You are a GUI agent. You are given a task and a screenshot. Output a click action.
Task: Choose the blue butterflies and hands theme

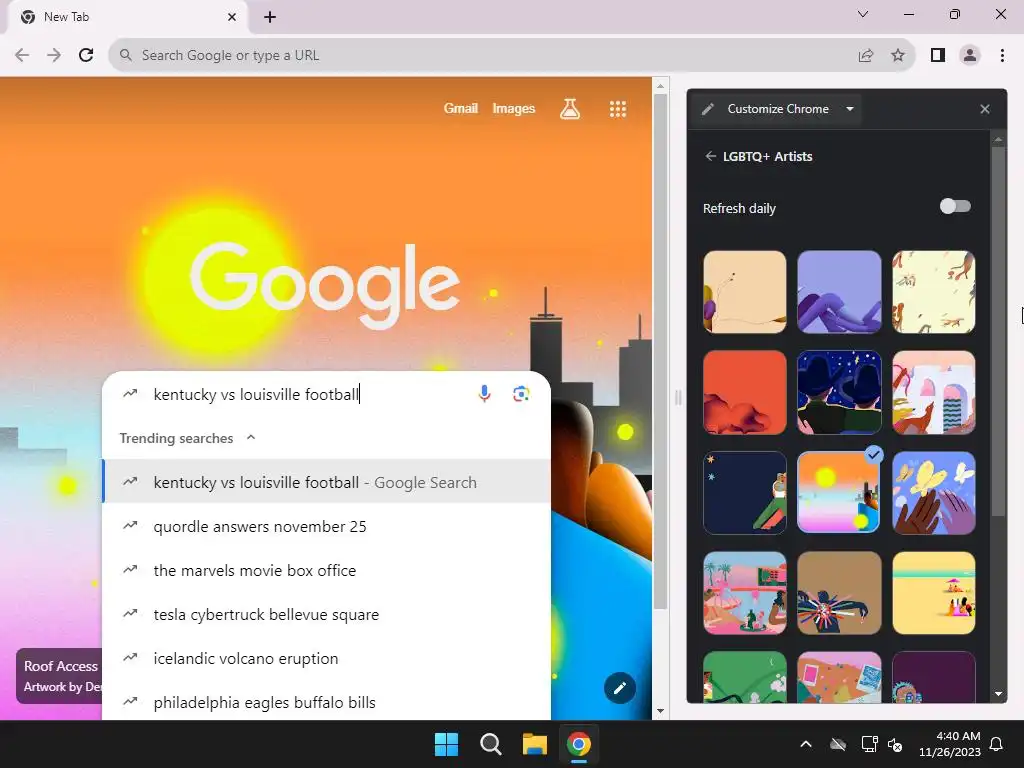point(933,493)
